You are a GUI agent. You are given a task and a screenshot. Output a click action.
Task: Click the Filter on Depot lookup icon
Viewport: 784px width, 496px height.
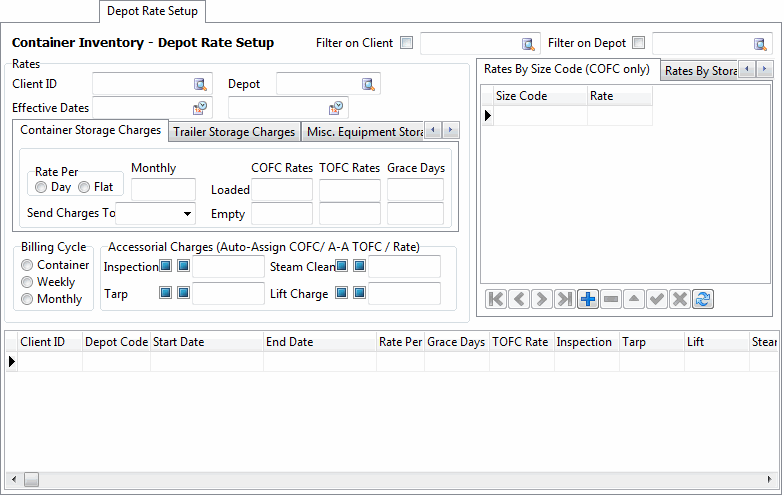point(760,43)
